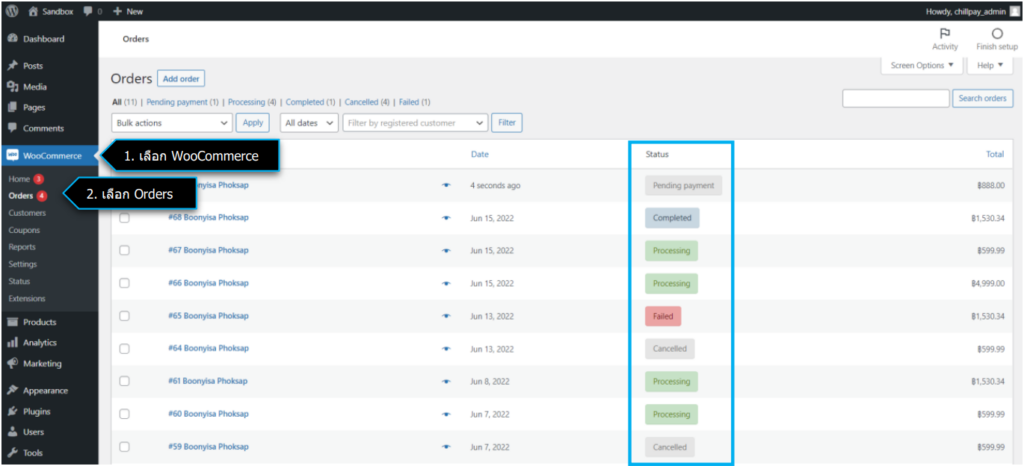Select checkbox for order #67
The height and width of the screenshot is (466, 1024).
(124, 251)
